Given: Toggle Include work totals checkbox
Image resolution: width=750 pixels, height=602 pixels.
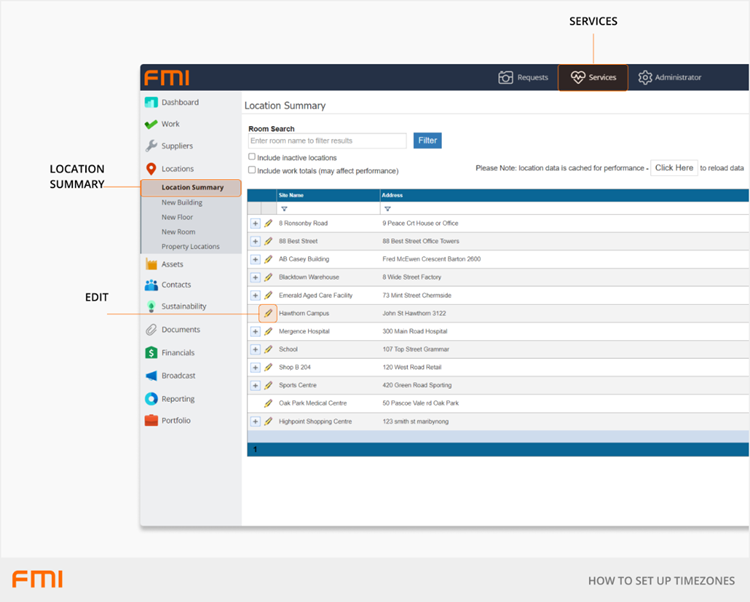Looking at the screenshot, I should [252, 170].
